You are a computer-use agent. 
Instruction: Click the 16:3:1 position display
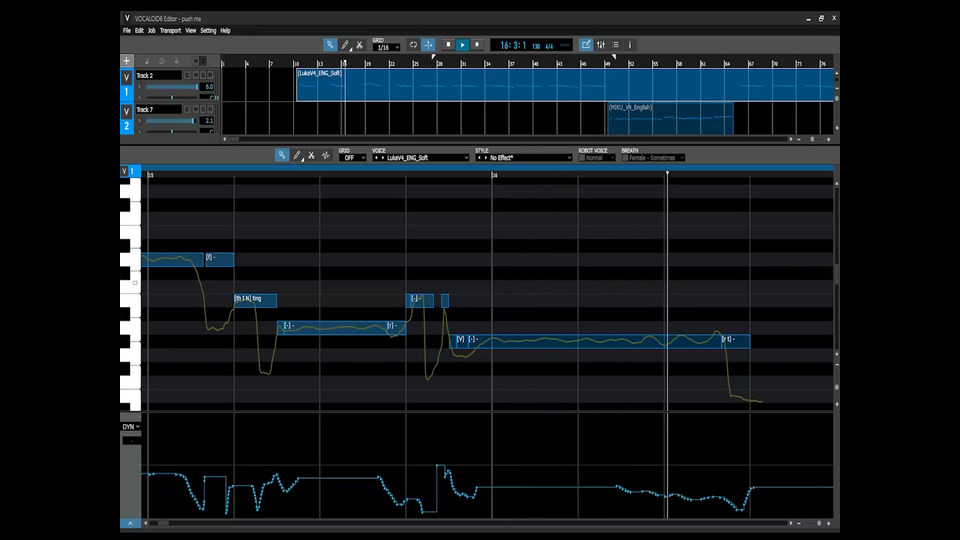512,45
